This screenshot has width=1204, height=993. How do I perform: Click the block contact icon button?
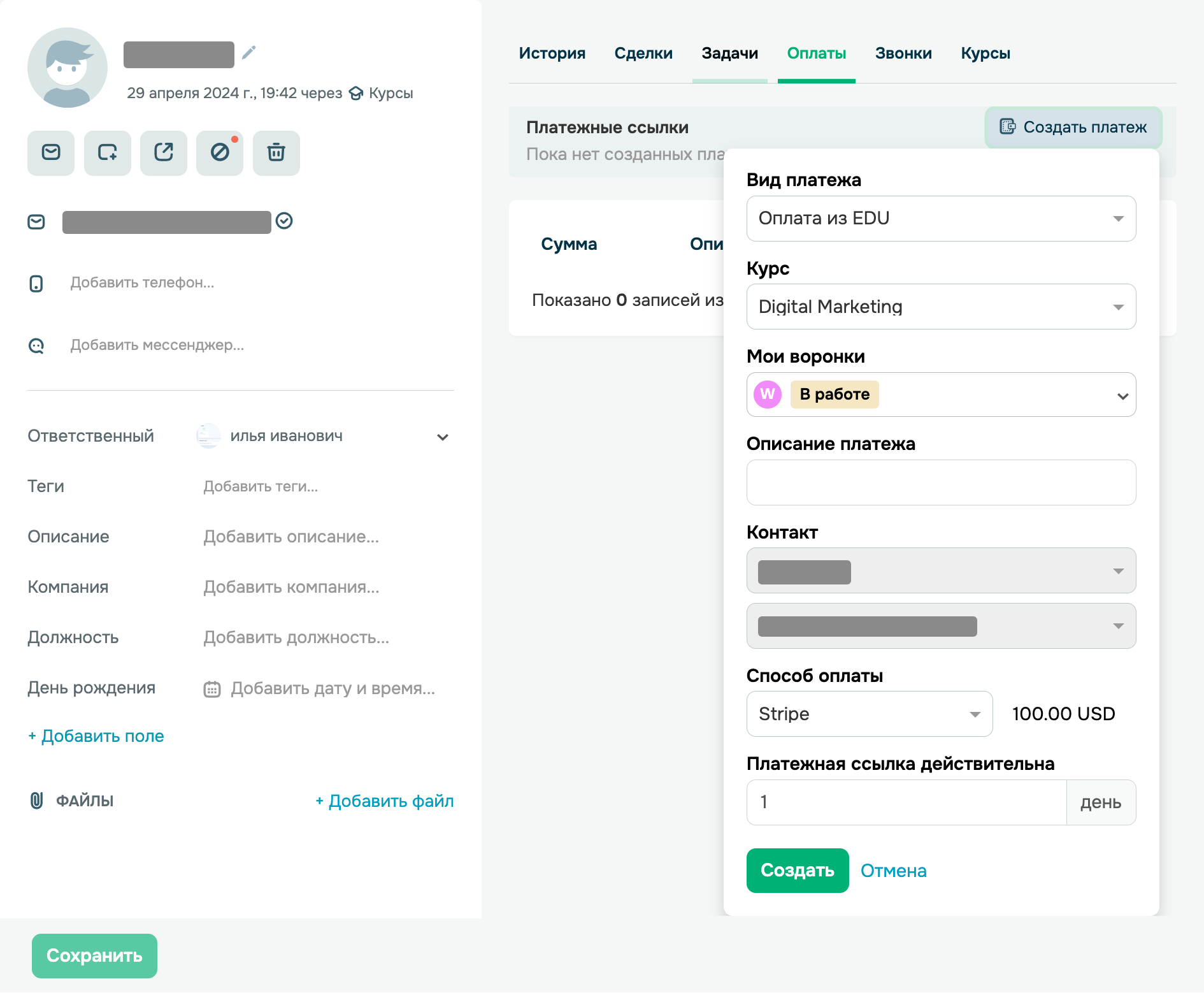[x=220, y=153]
